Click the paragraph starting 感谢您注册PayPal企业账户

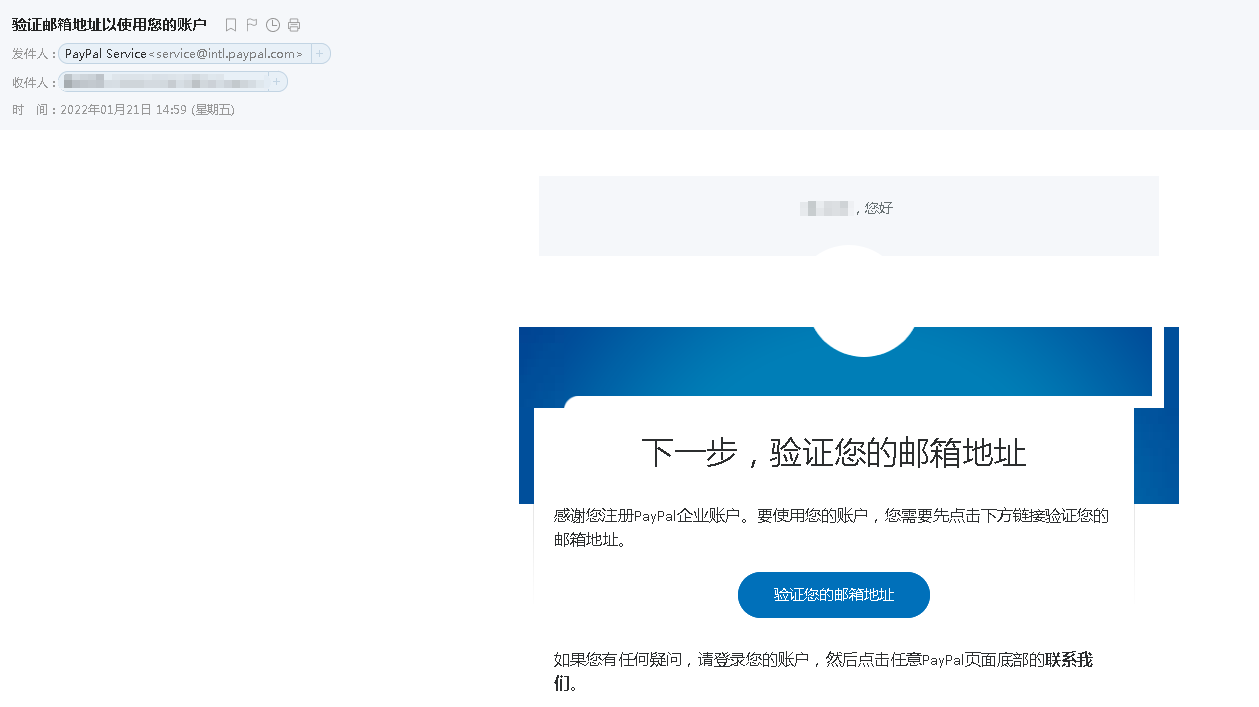tap(831, 528)
